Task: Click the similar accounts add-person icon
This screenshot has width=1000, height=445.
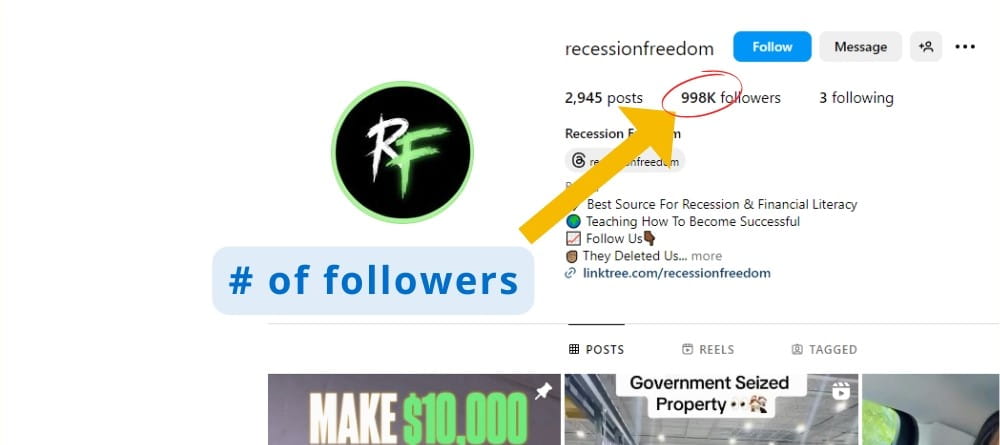Action: pos(926,47)
